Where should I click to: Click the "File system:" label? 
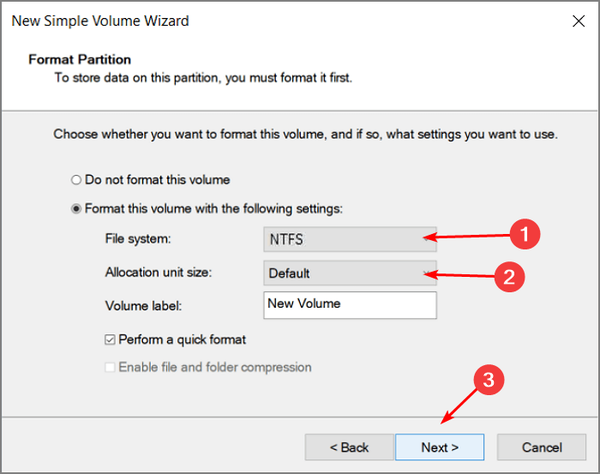(137, 239)
